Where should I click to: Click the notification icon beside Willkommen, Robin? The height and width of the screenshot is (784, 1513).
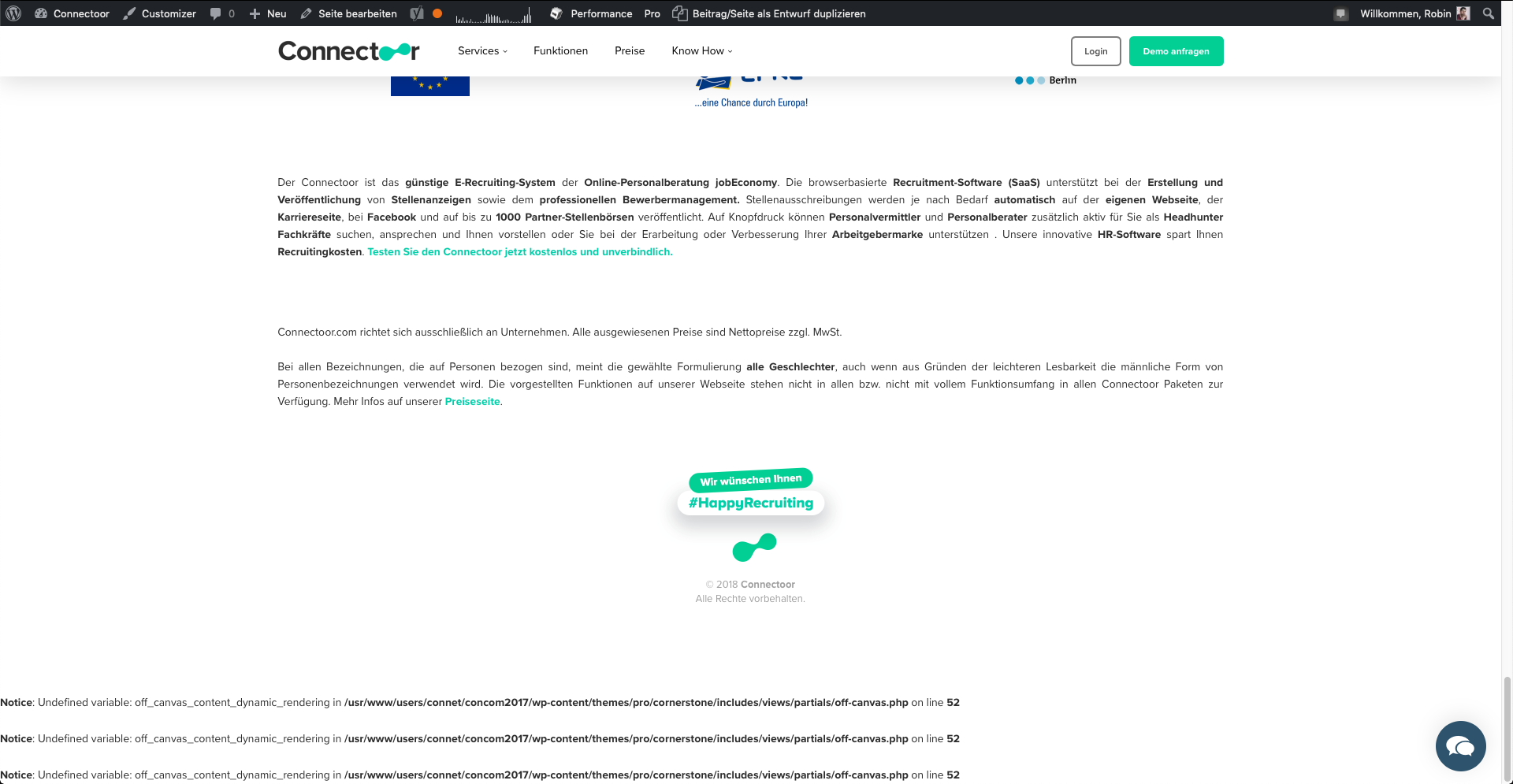(1341, 13)
